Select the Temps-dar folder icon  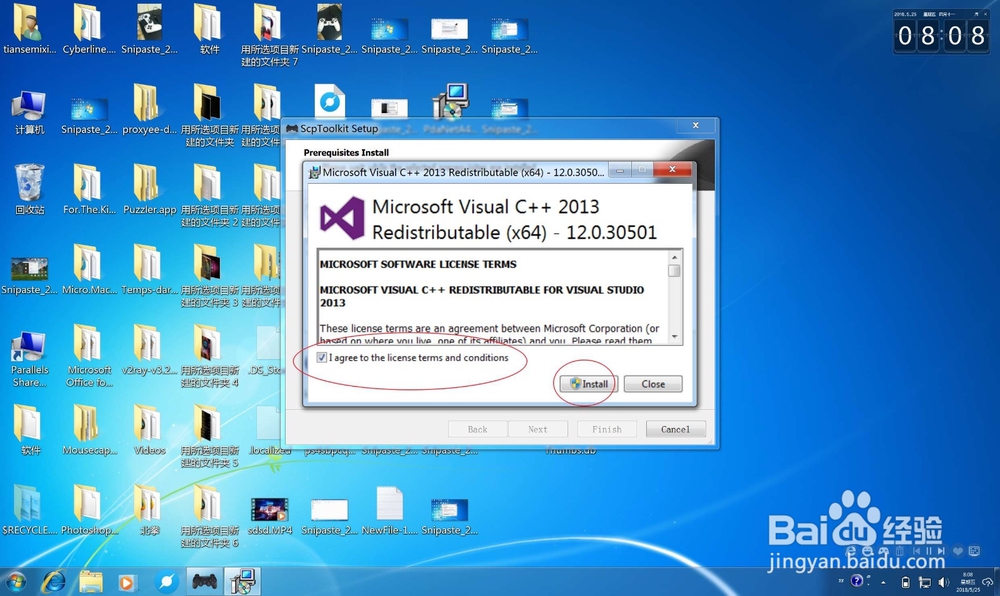pos(149,269)
